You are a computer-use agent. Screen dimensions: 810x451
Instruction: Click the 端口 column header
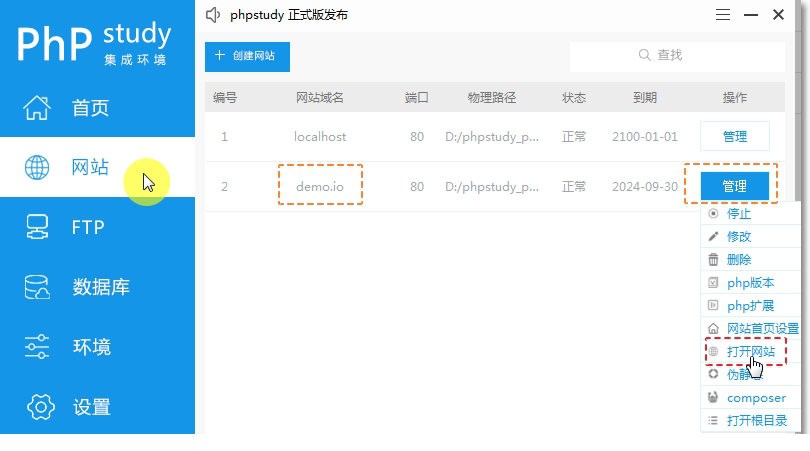tap(416, 97)
